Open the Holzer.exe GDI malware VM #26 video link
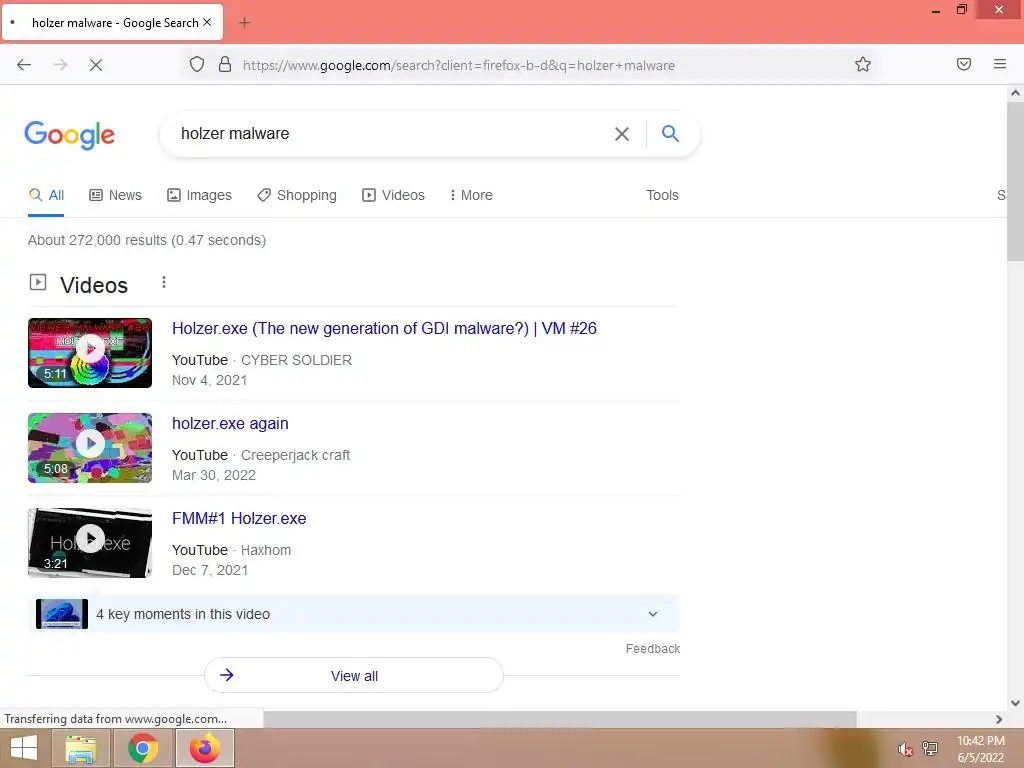 pyautogui.click(x=384, y=328)
